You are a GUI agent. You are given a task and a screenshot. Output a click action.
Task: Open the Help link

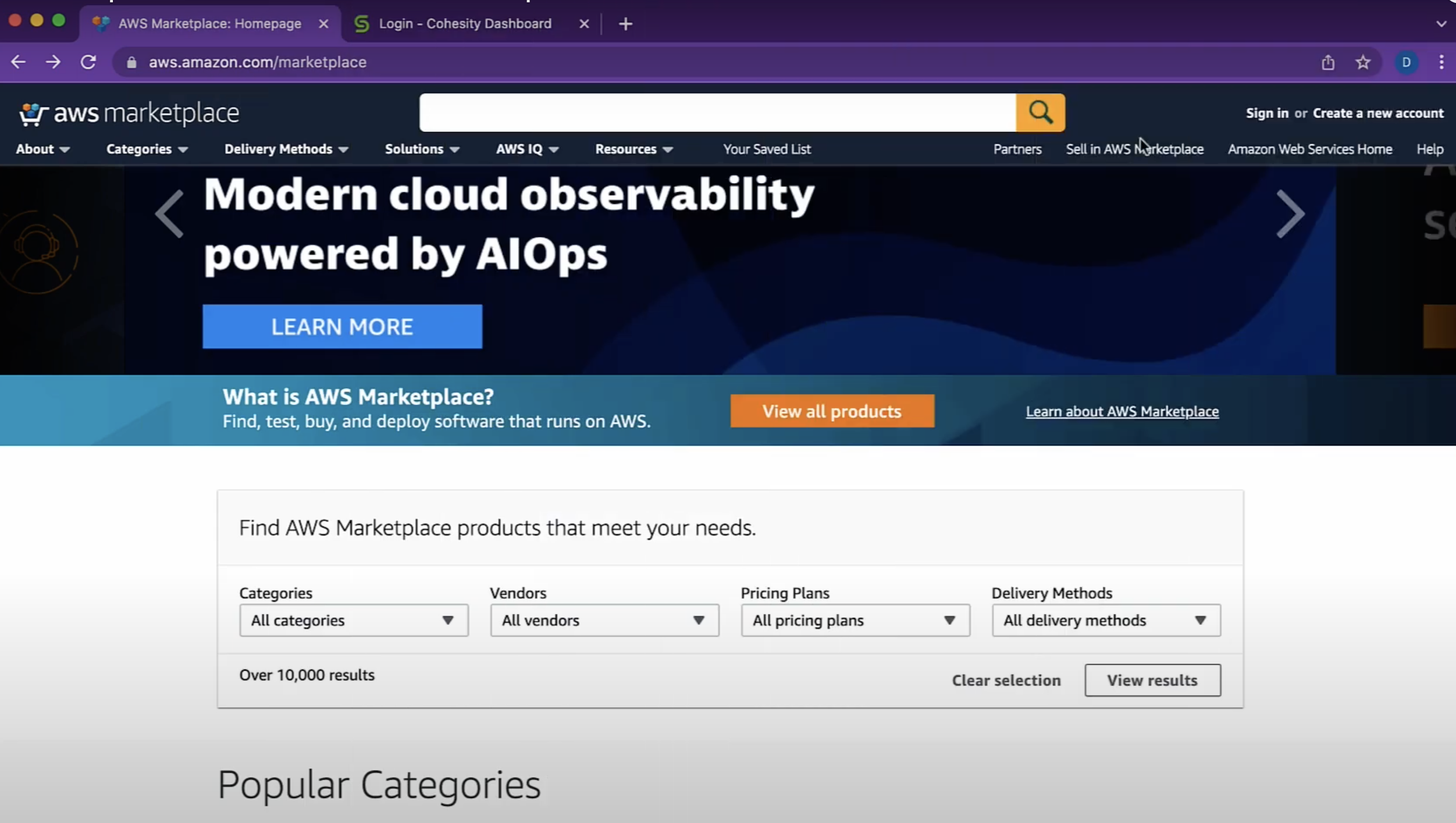[x=1429, y=149]
